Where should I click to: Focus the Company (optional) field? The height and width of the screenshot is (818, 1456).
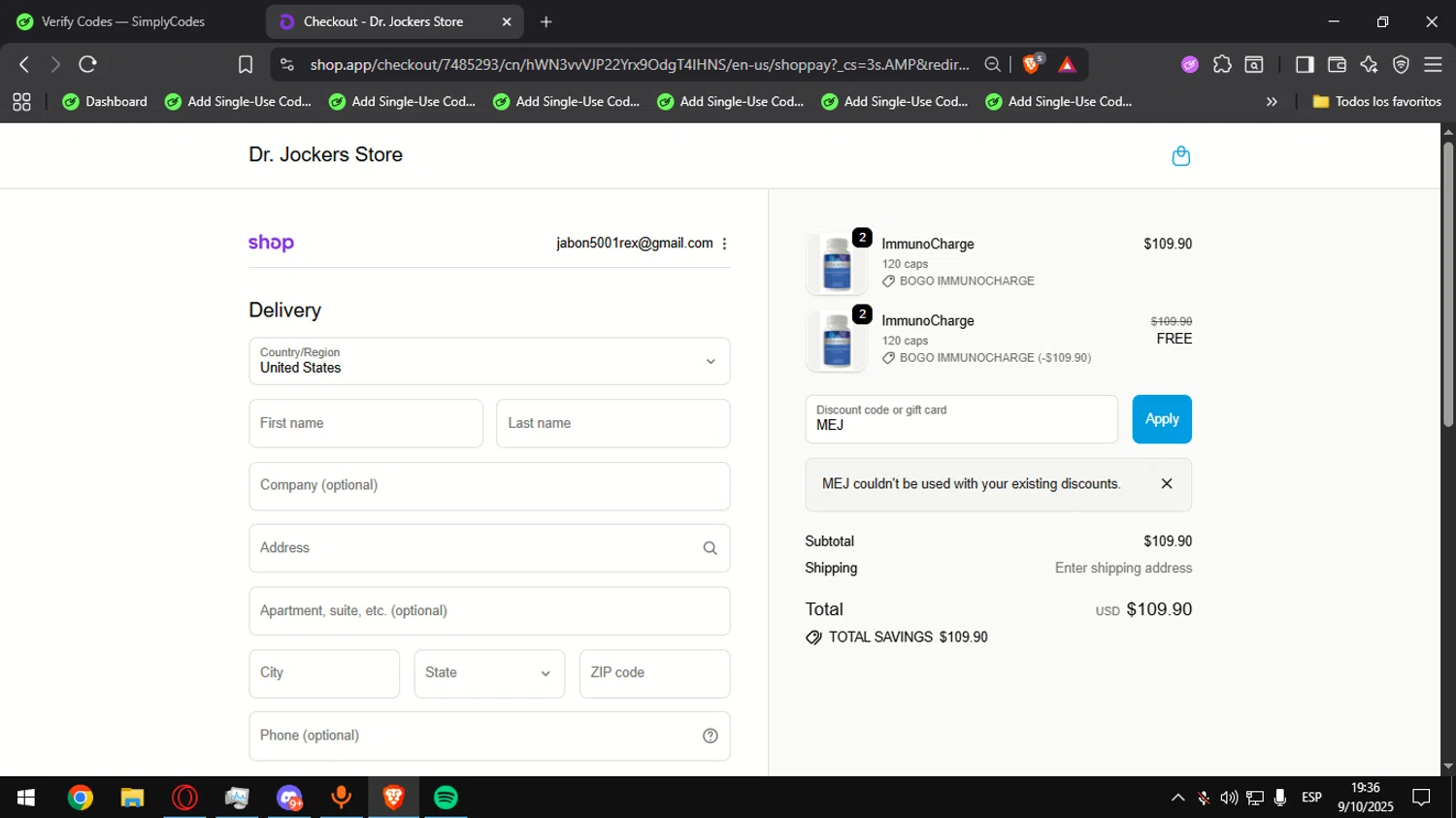(489, 486)
